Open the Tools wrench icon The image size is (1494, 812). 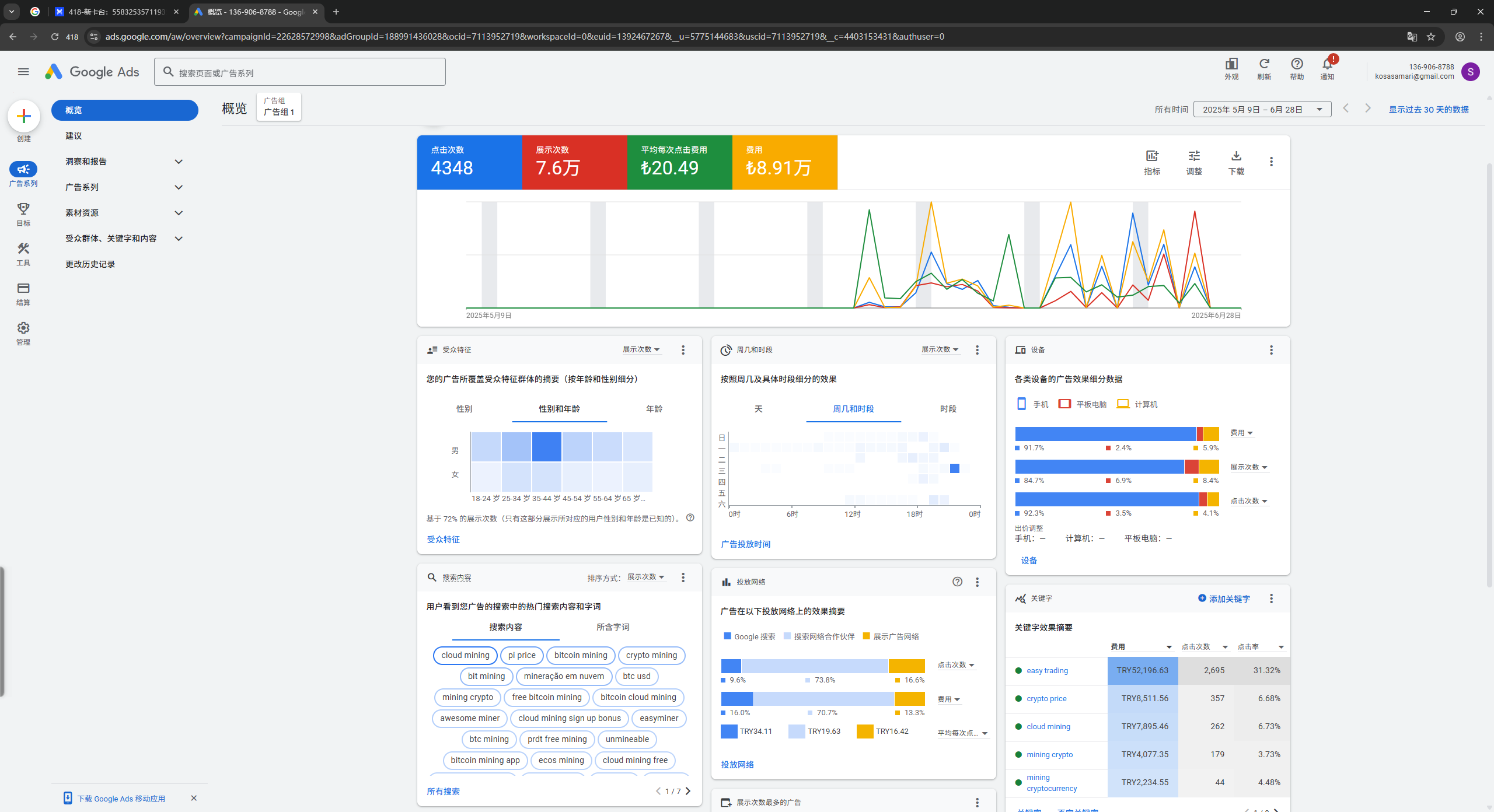tap(23, 249)
